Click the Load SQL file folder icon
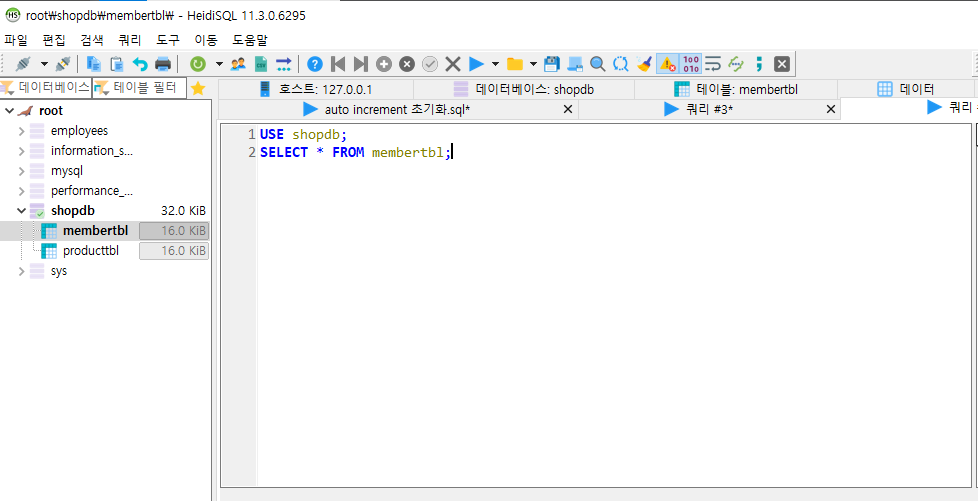This screenshot has height=501, width=978. pyautogui.click(x=515, y=64)
